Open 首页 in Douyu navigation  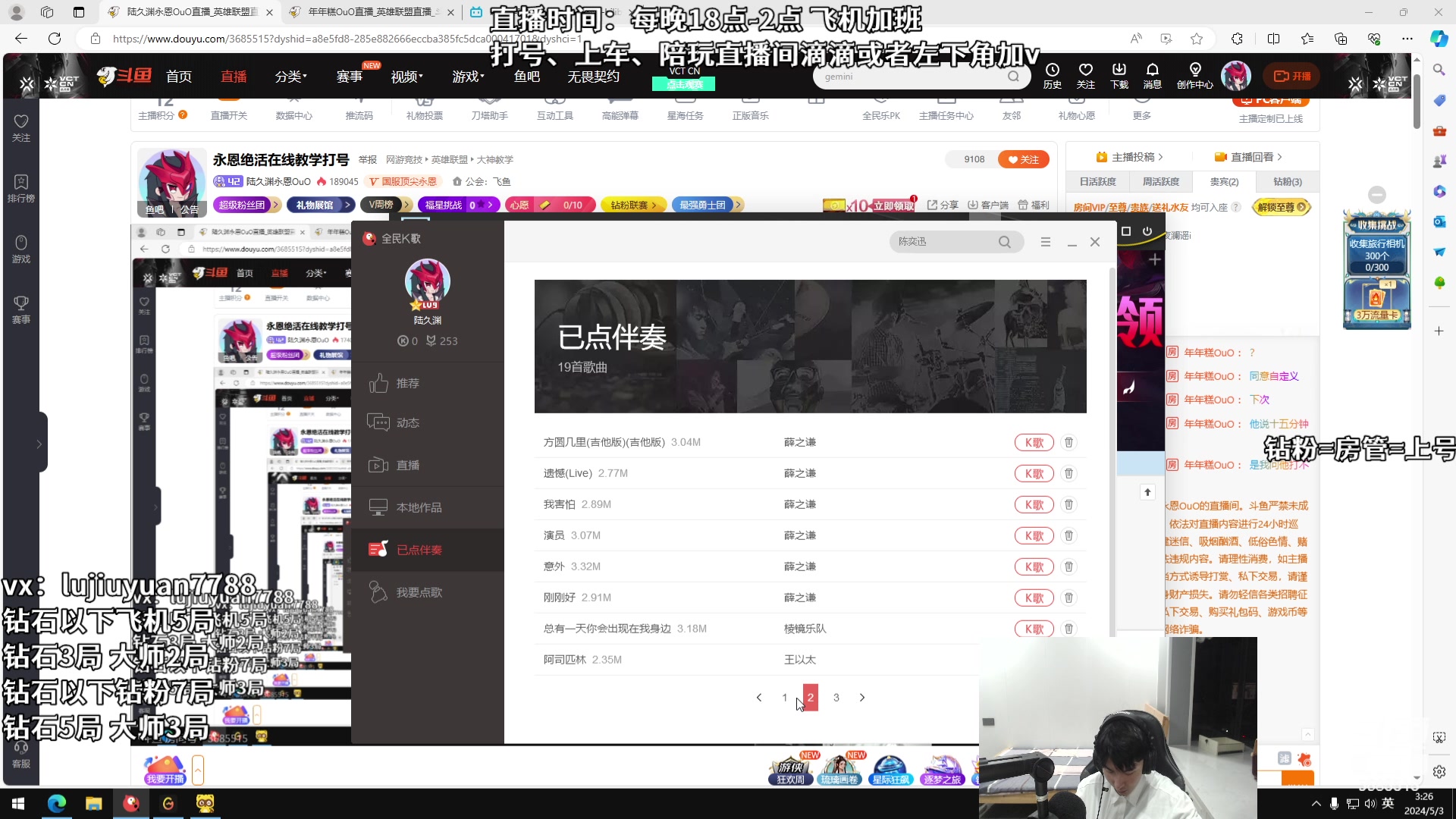tap(179, 77)
